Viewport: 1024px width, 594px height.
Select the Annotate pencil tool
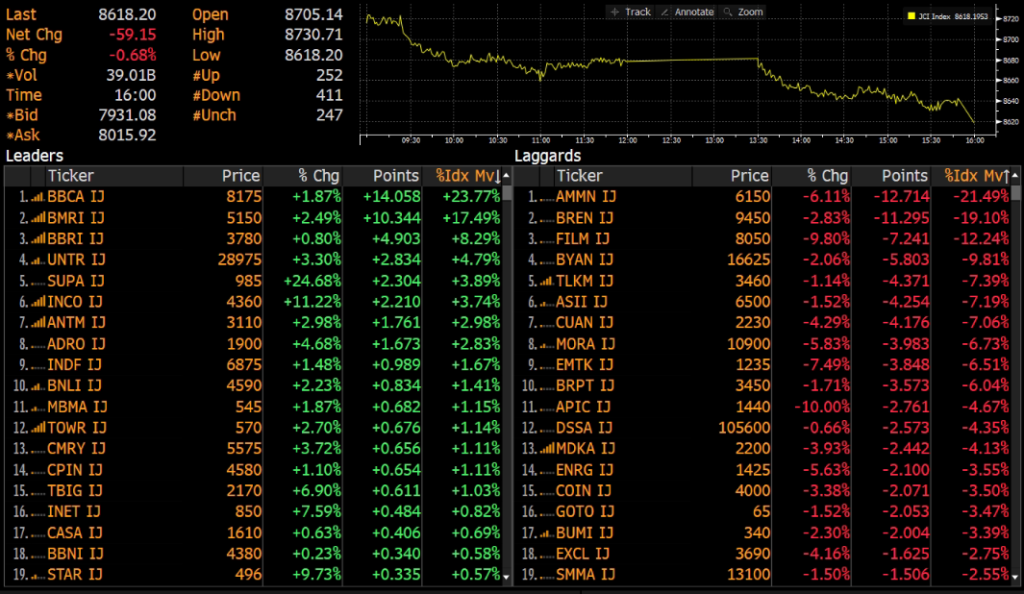click(x=666, y=12)
